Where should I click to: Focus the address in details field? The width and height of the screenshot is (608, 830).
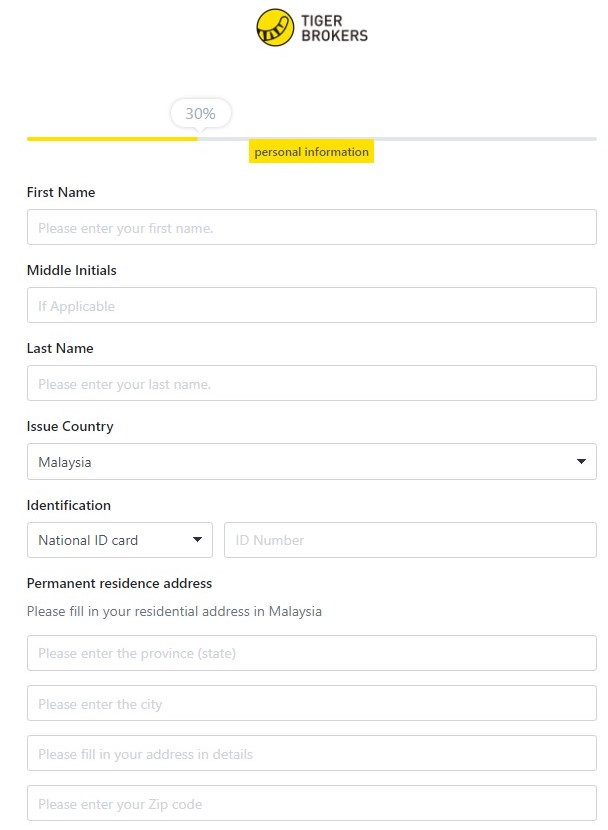pyautogui.click(x=312, y=753)
